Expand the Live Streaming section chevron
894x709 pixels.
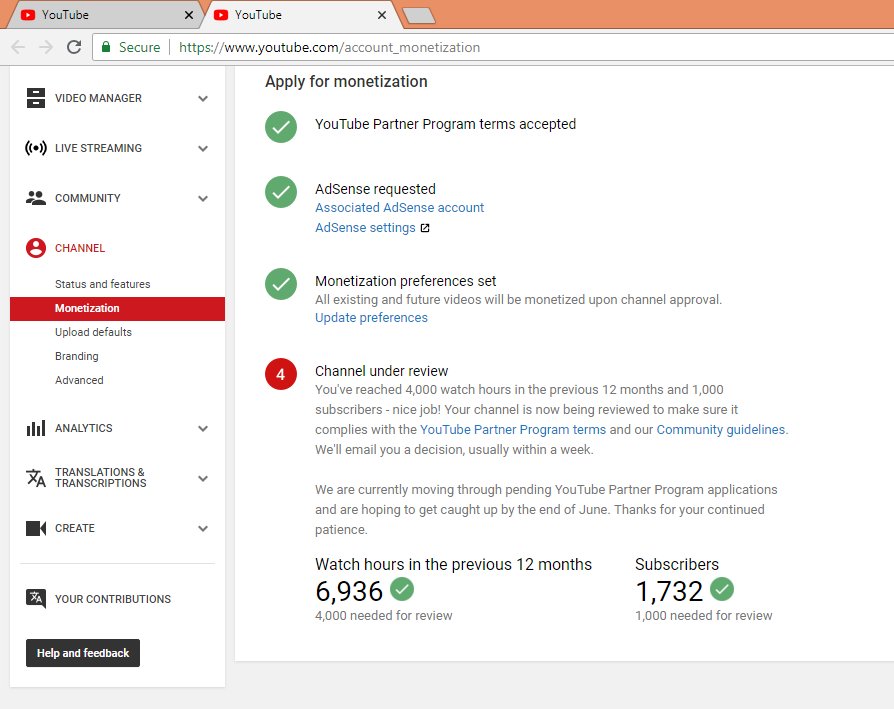(202, 149)
